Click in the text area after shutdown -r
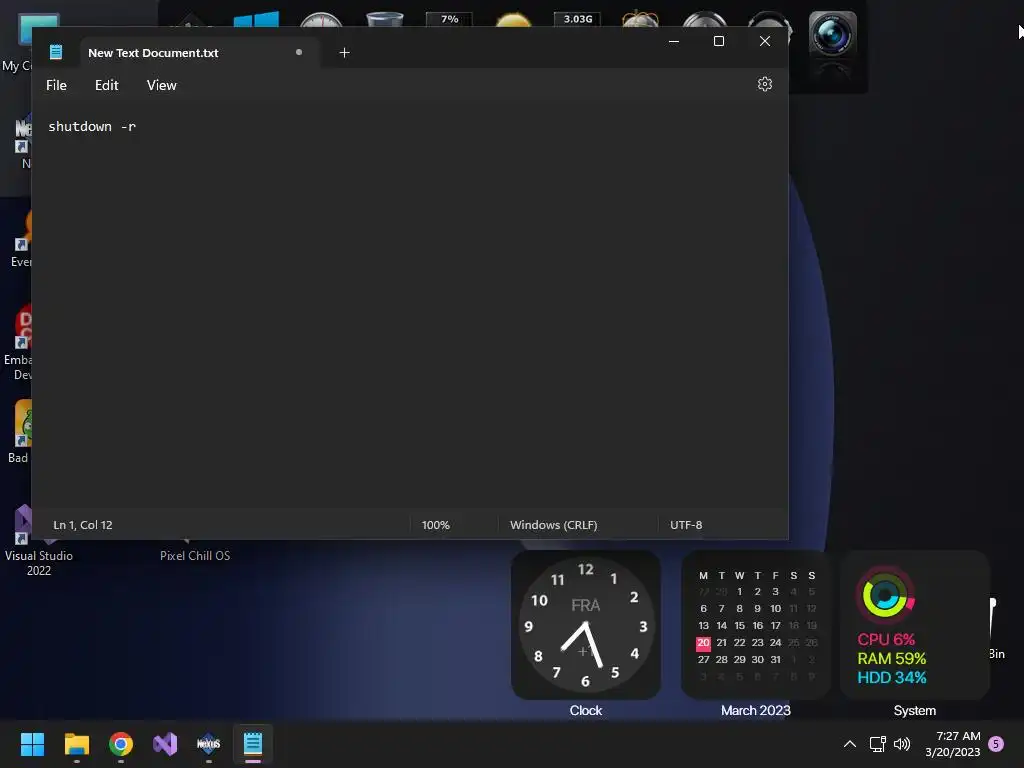 (138, 127)
